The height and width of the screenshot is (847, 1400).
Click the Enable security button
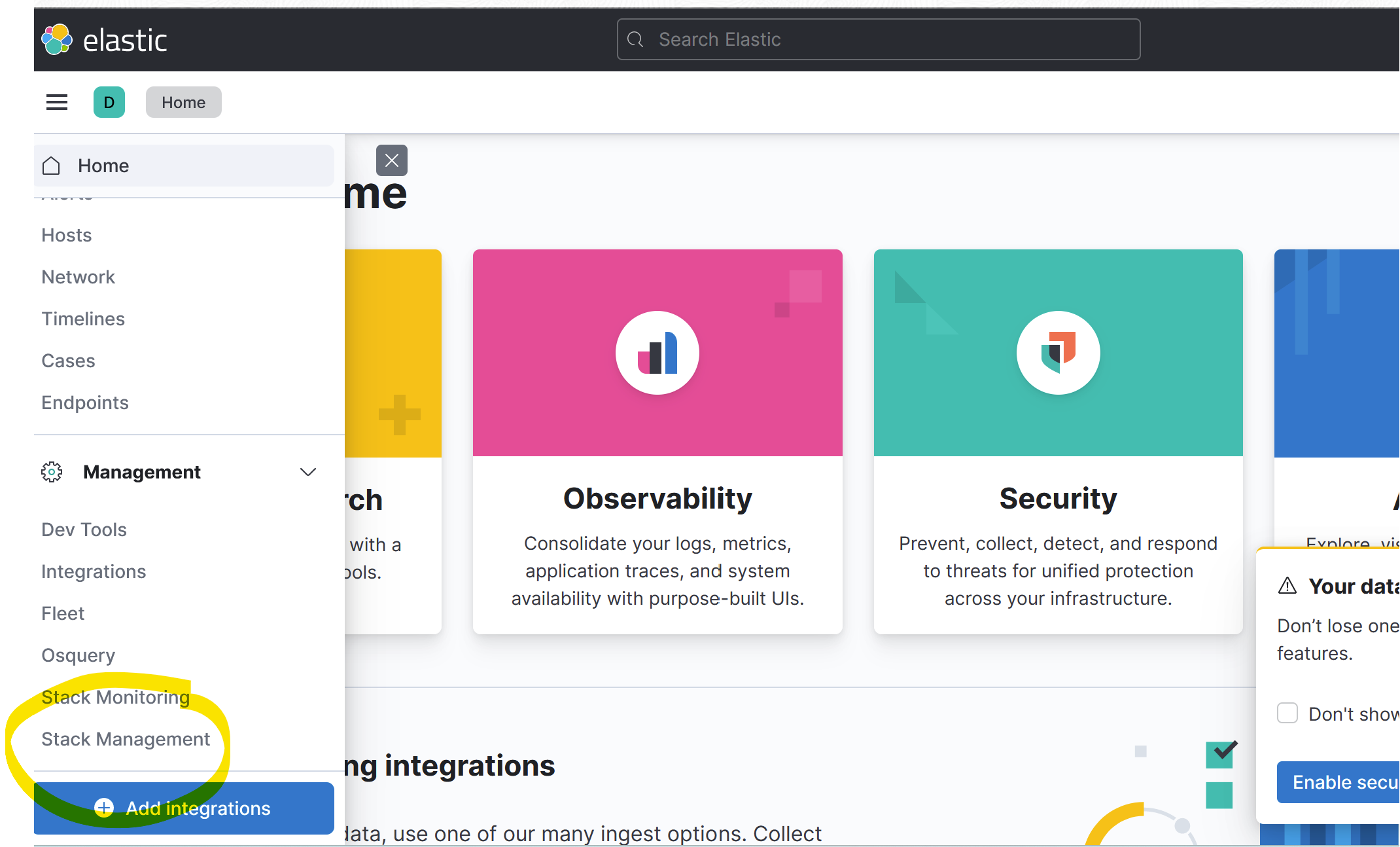tap(1337, 782)
